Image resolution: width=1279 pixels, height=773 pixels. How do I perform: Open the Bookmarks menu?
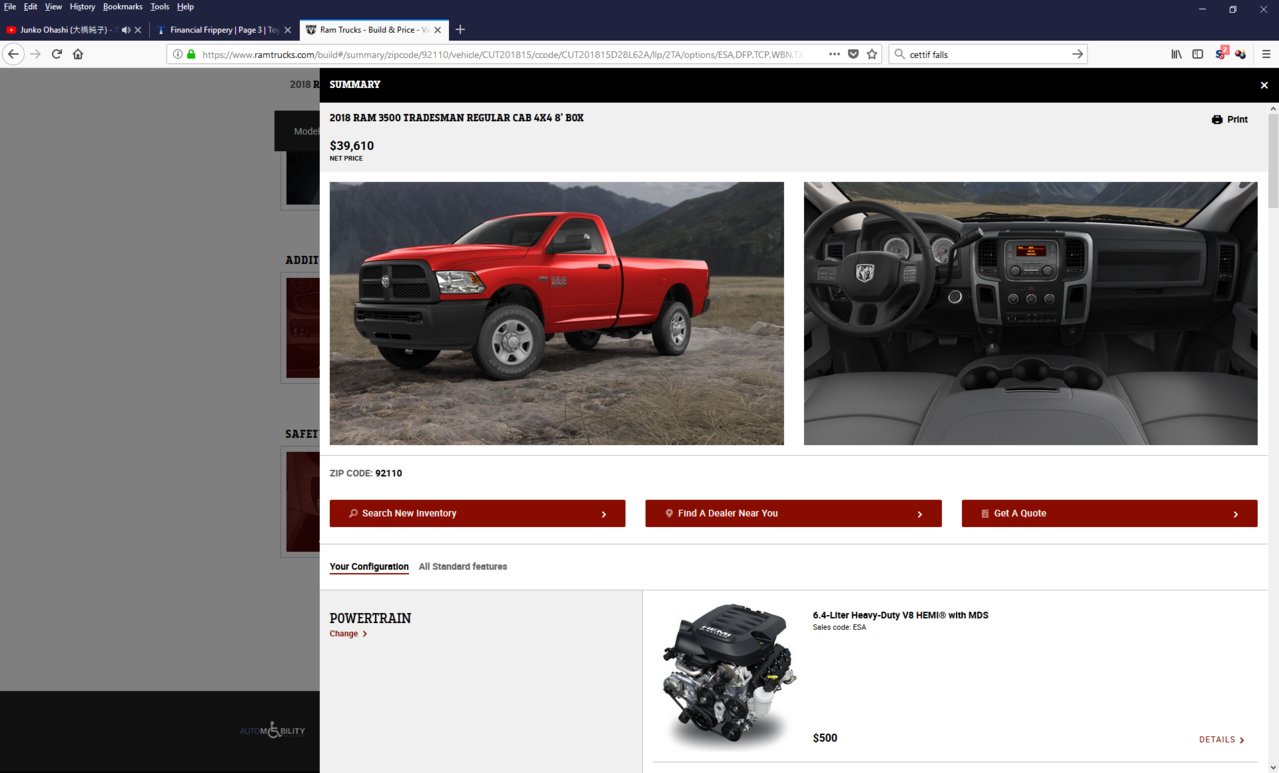point(123,7)
